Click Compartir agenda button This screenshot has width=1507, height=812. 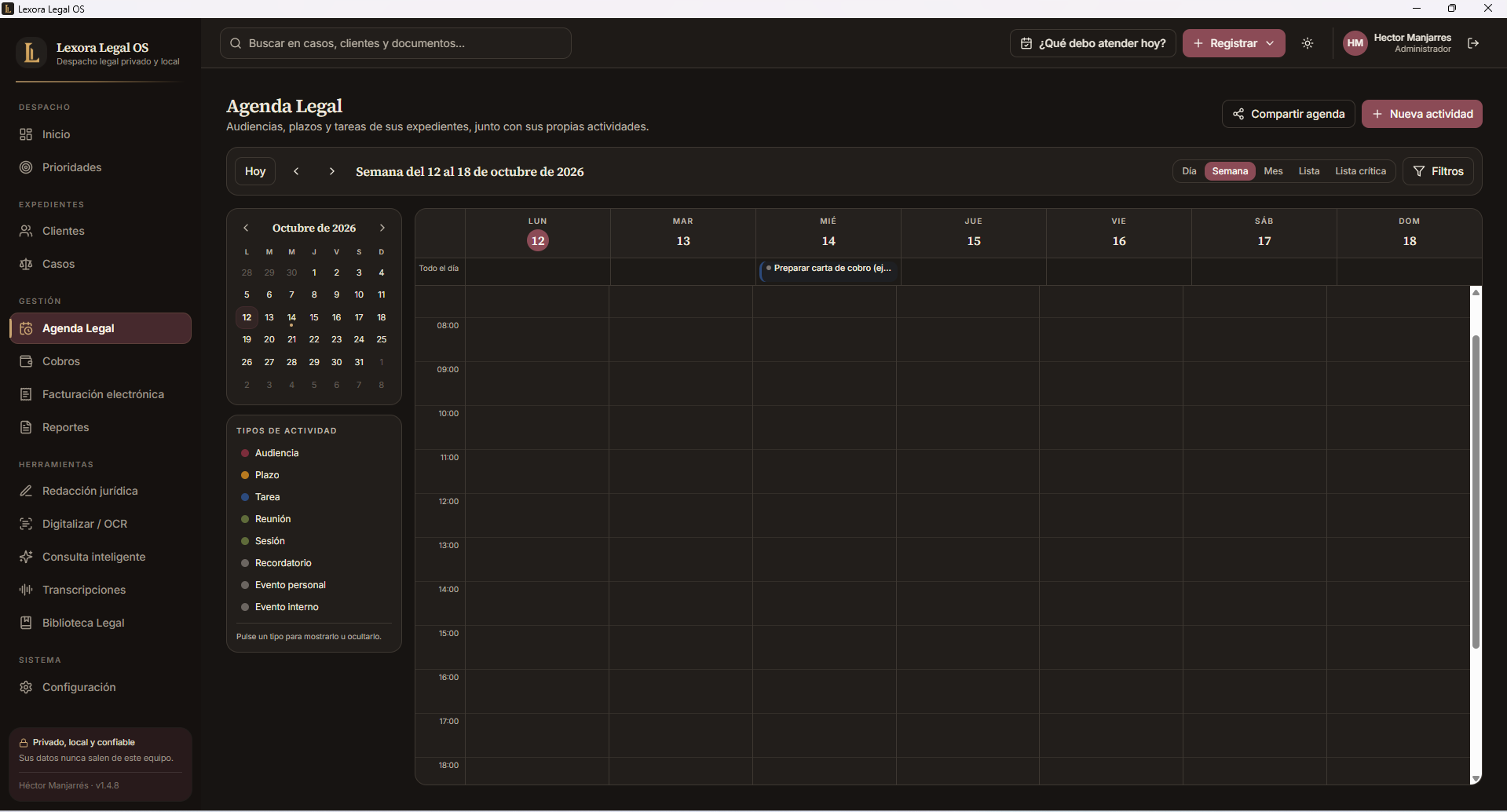[1289, 114]
